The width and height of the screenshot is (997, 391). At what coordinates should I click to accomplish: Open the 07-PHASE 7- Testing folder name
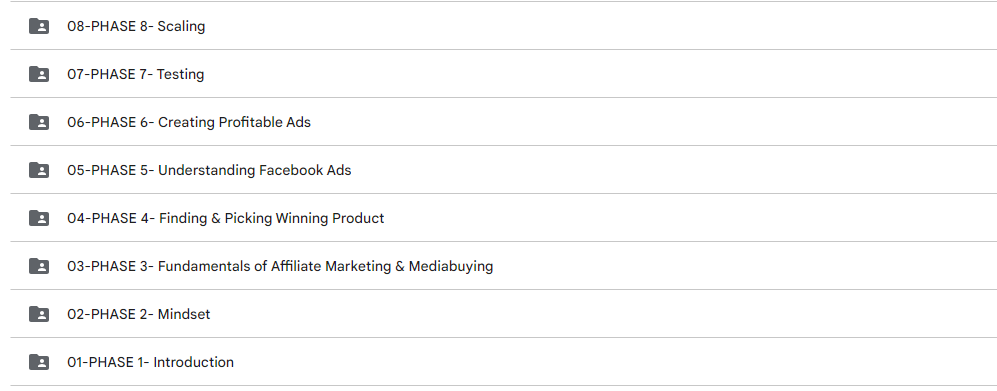[135, 74]
